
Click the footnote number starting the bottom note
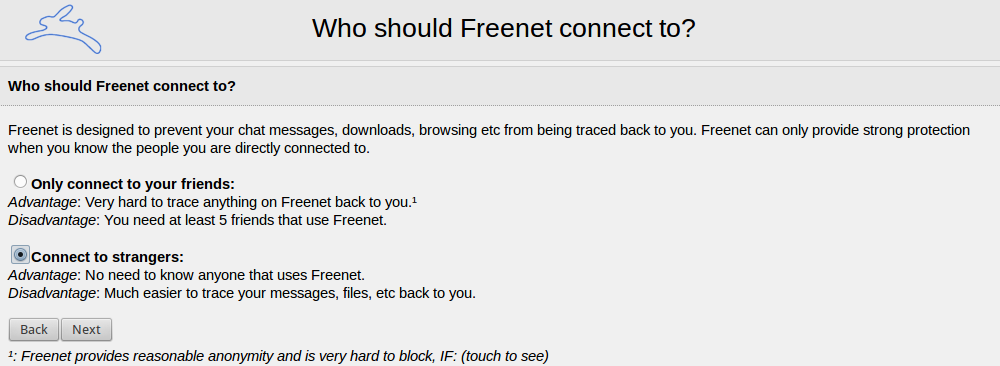coord(11,354)
